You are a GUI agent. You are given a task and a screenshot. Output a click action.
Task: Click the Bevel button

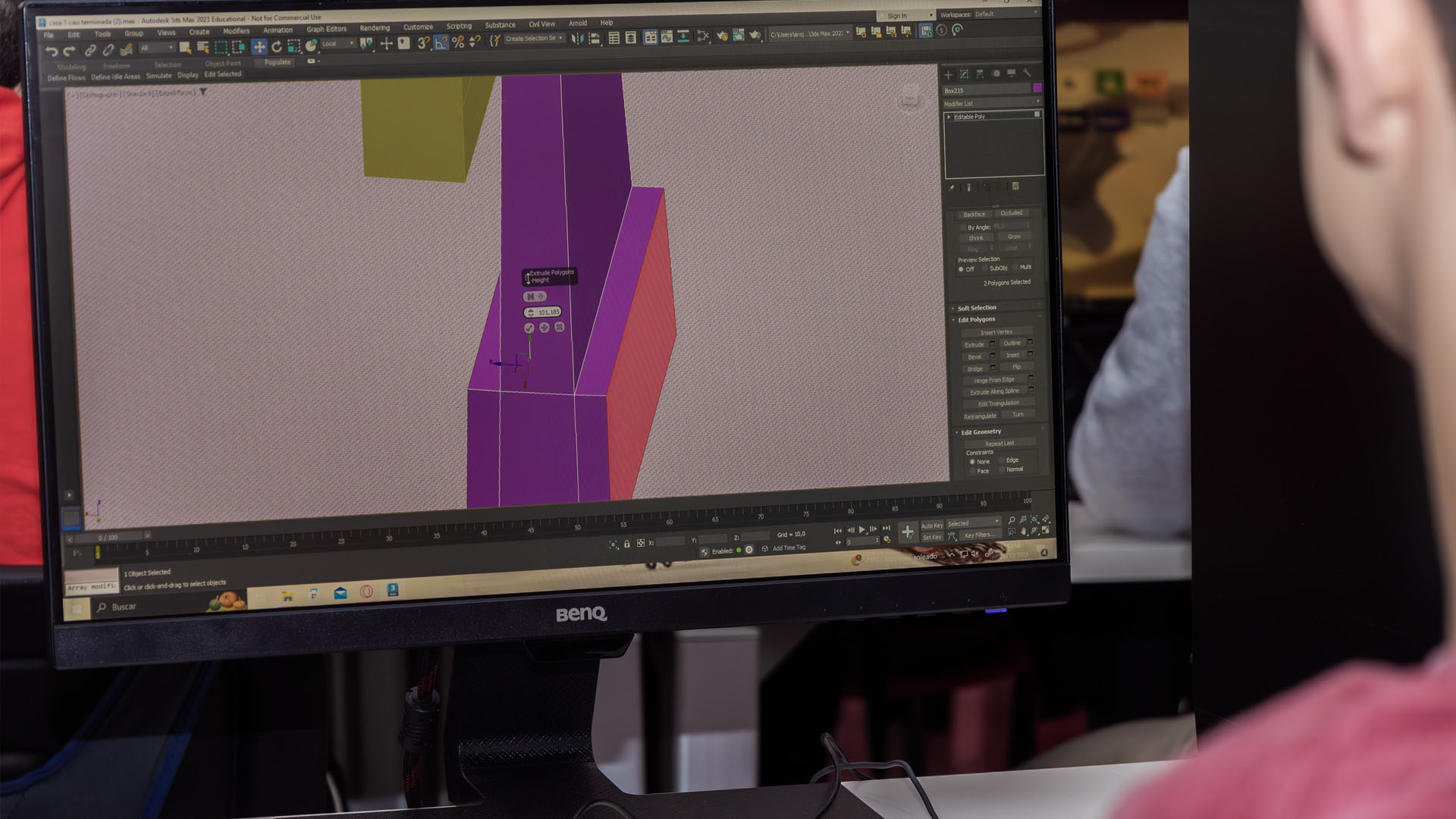pyautogui.click(x=974, y=356)
